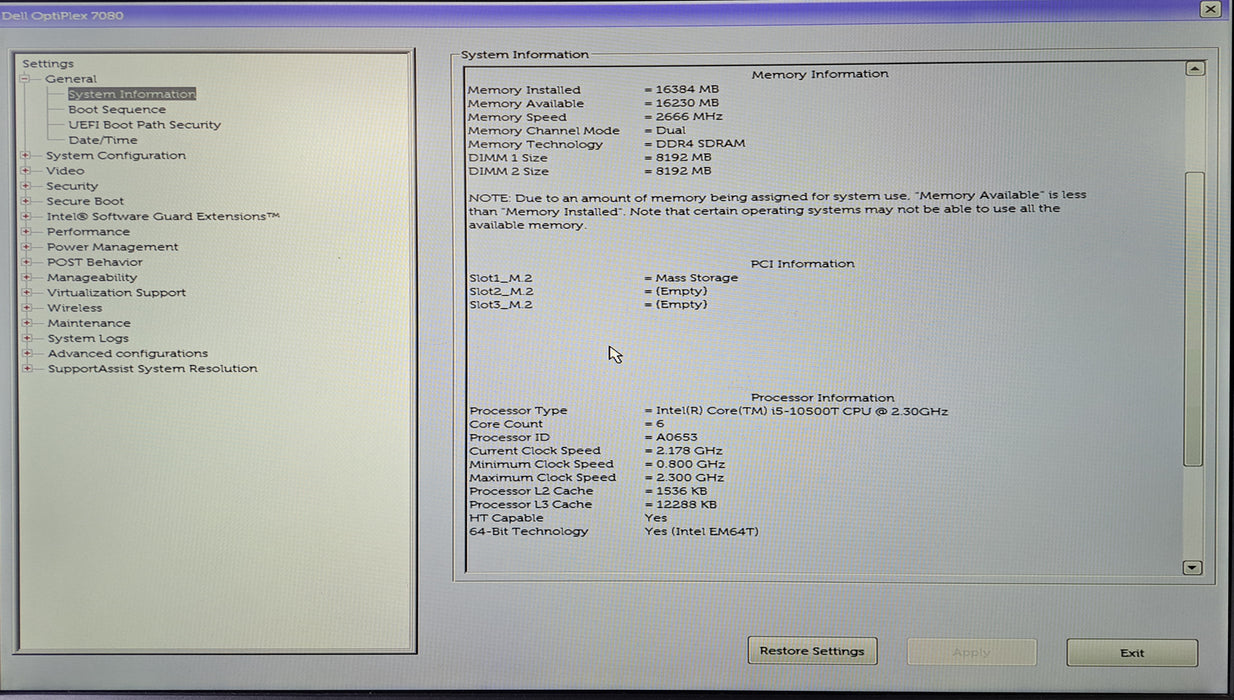Click the HT Capable row
Viewport: 1234px width, 700px height.
568,518
